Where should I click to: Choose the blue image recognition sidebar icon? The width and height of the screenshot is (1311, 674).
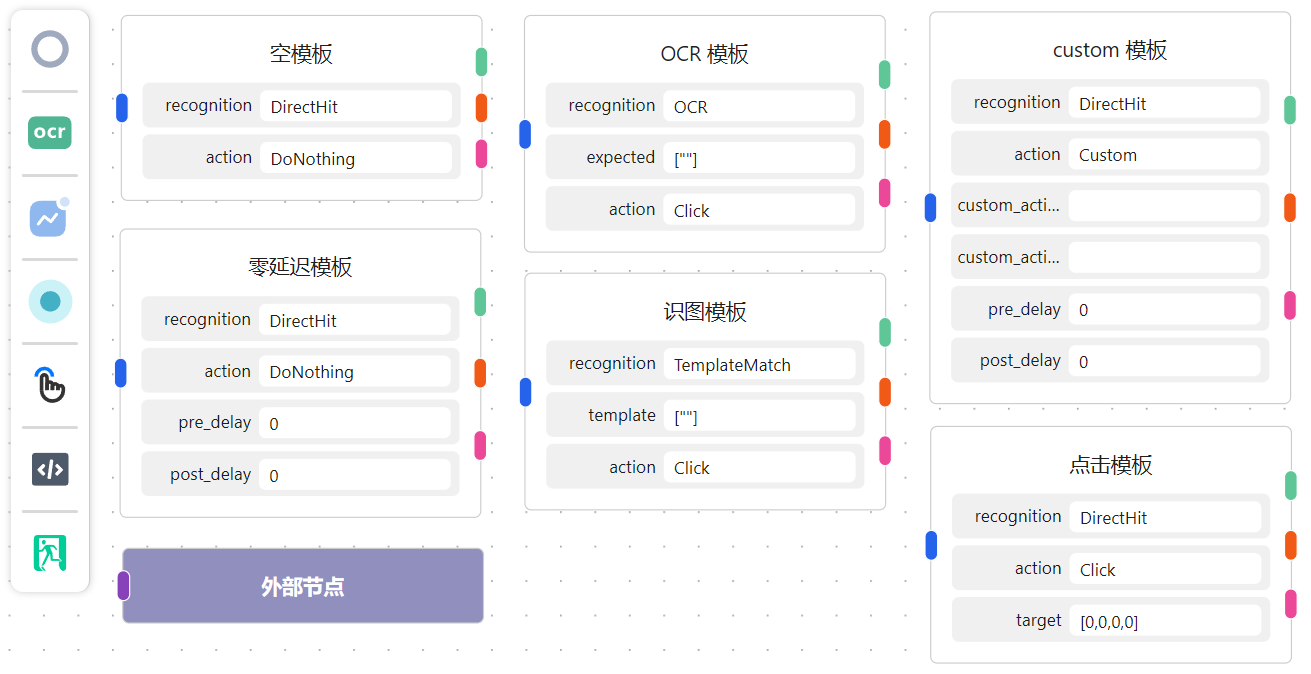point(49,217)
